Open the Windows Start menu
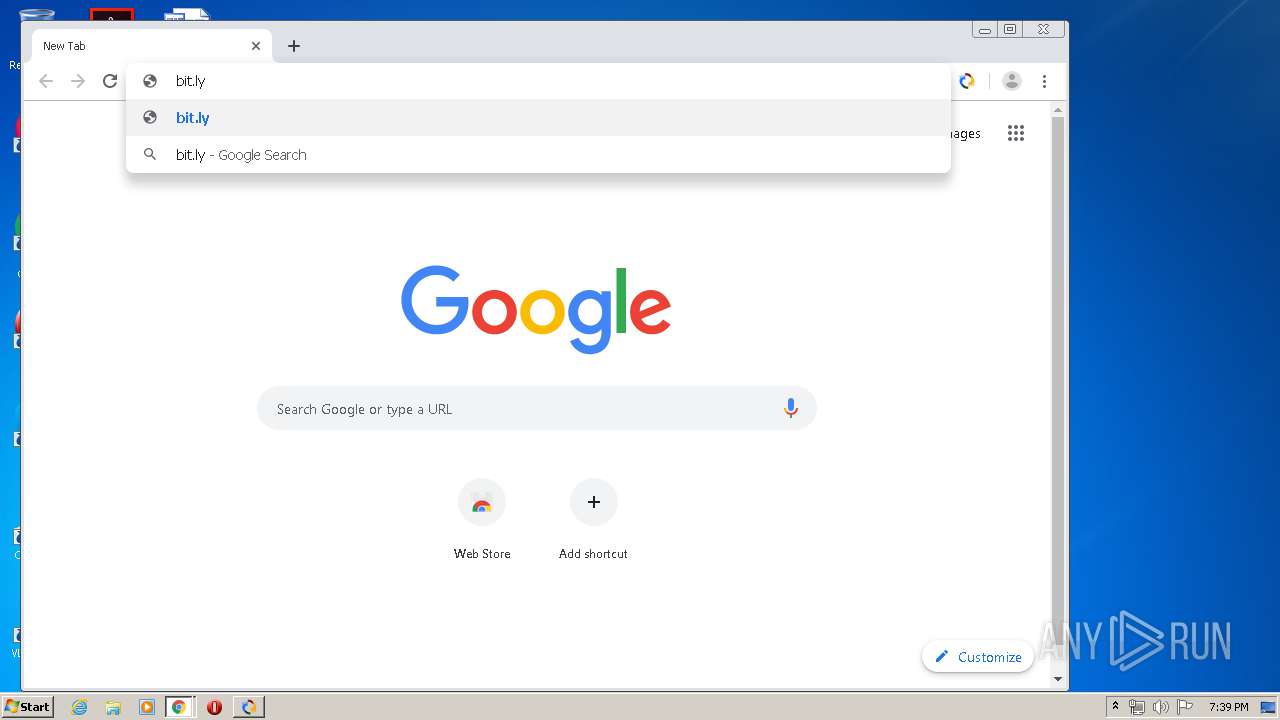Image resolution: width=1280 pixels, height=720 pixels. tap(28, 707)
